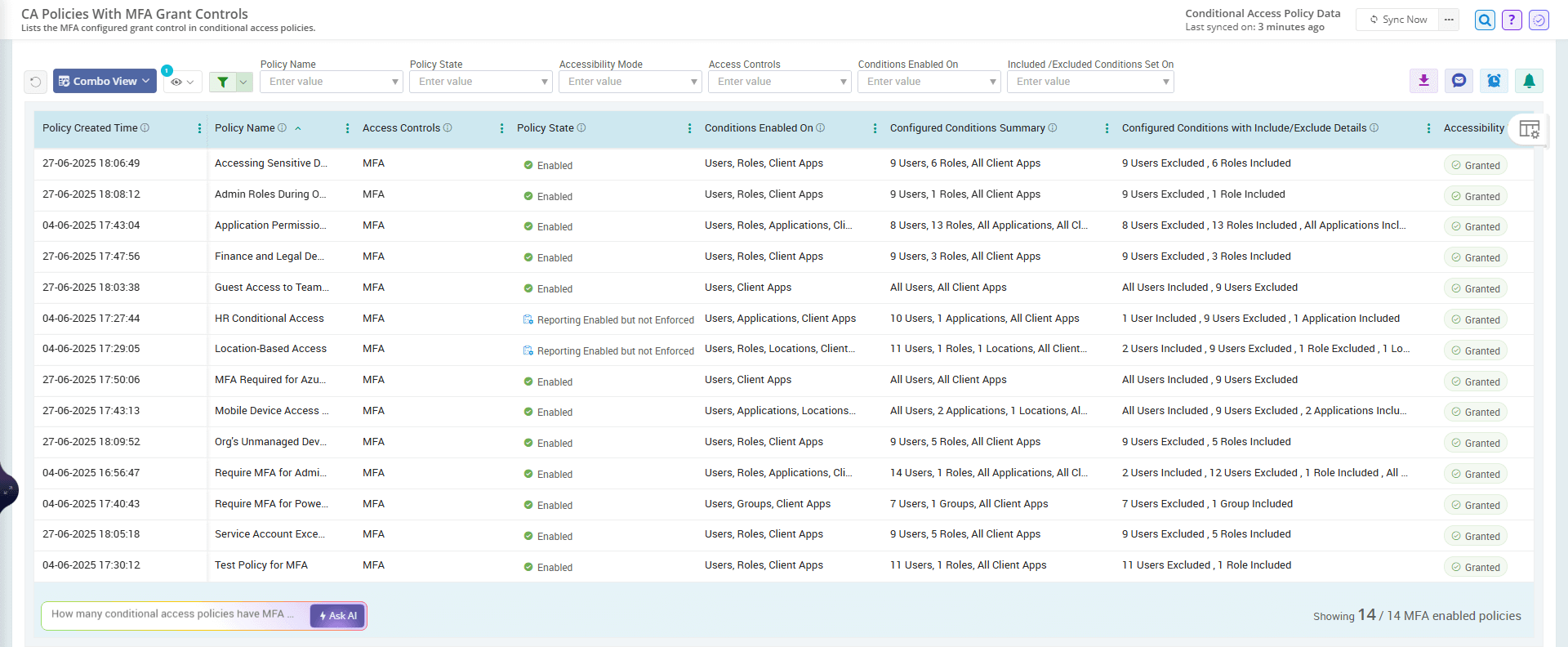Select the 'Test Policy for MFA' policy name
The width and height of the screenshot is (1568, 647).
[x=261, y=565]
